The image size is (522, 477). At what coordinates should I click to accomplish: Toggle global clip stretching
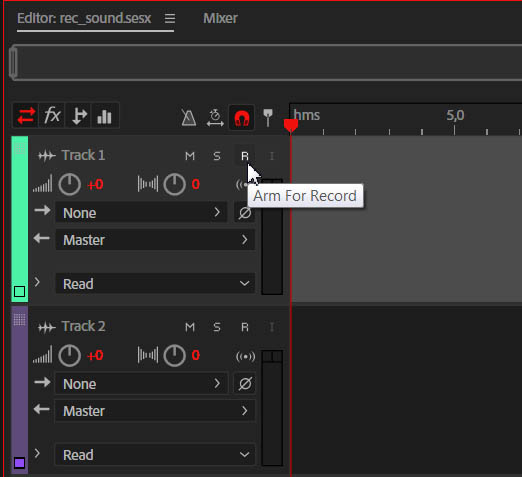pos(215,117)
